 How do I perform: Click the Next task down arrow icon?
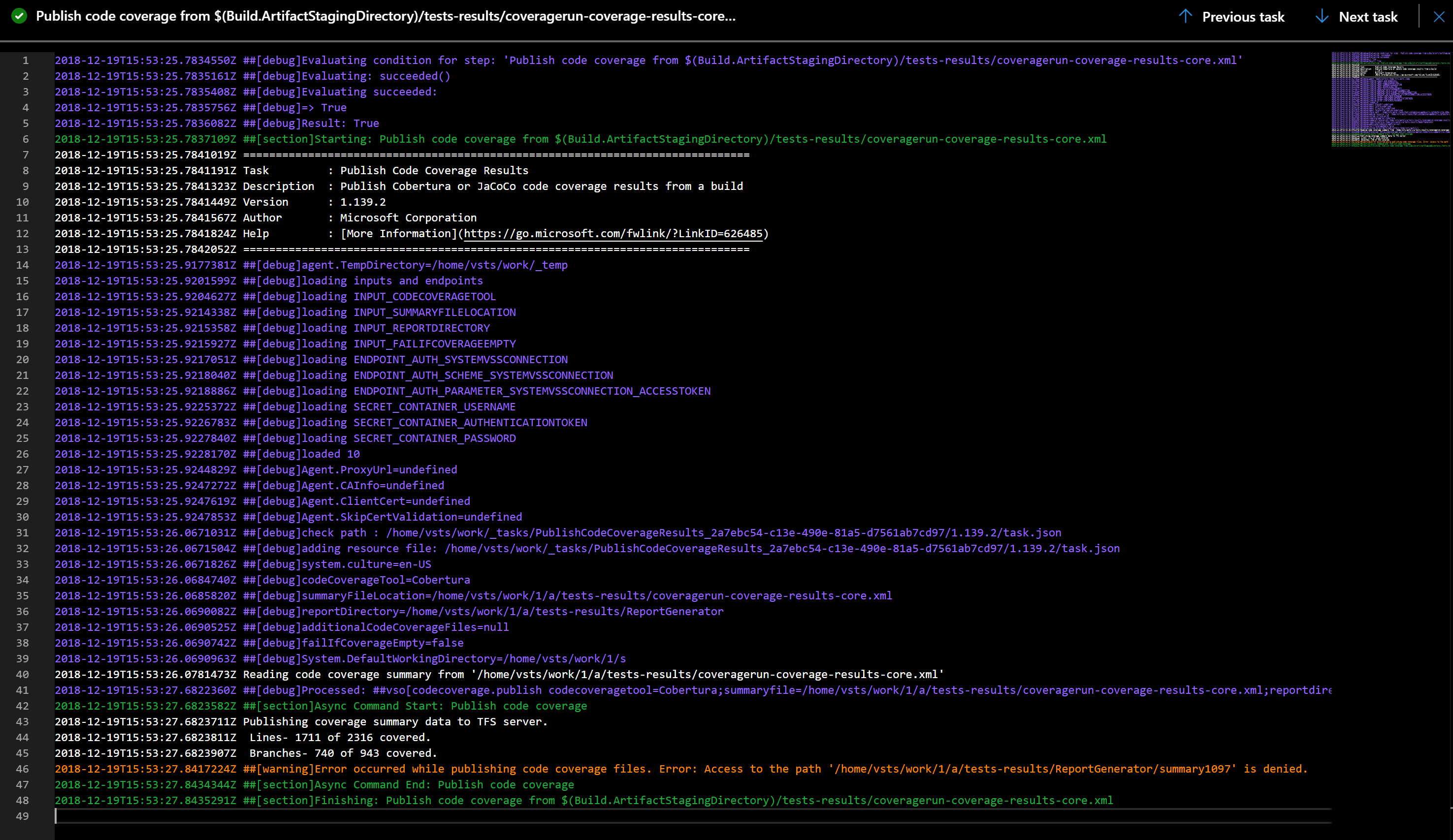[x=1321, y=16]
